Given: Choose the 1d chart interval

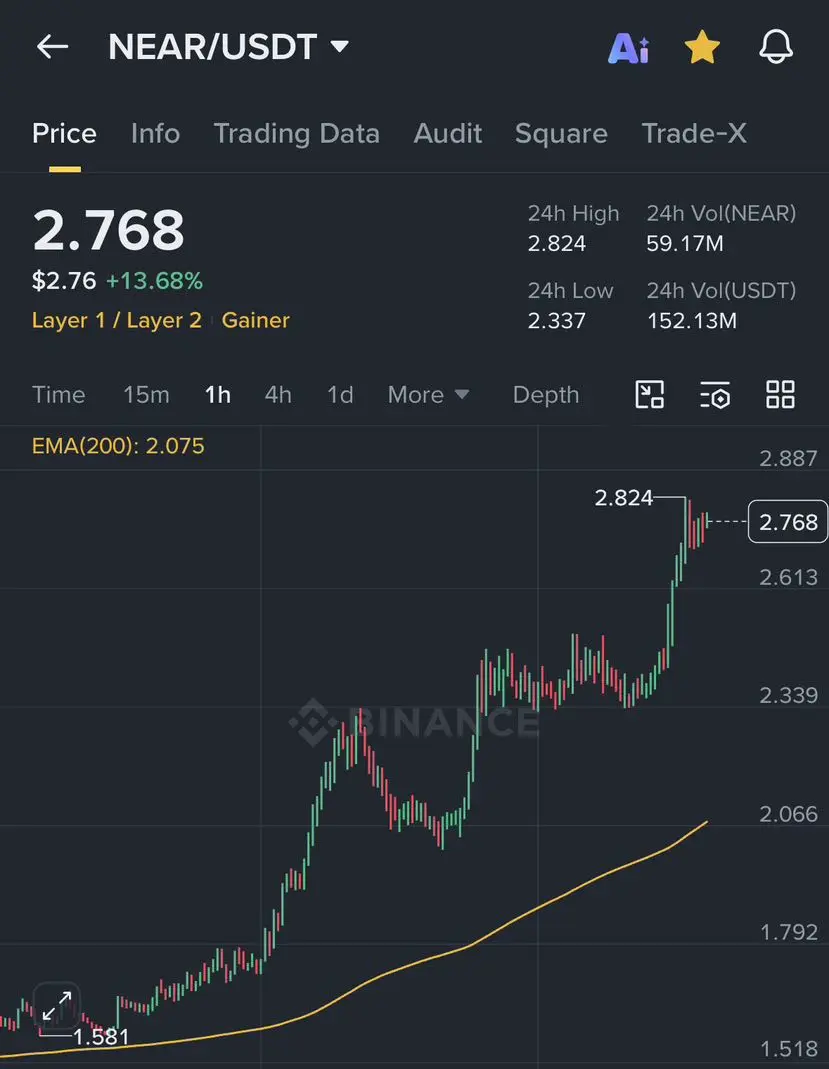Looking at the screenshot, I should pyautogui.click(x=340, y=395).
